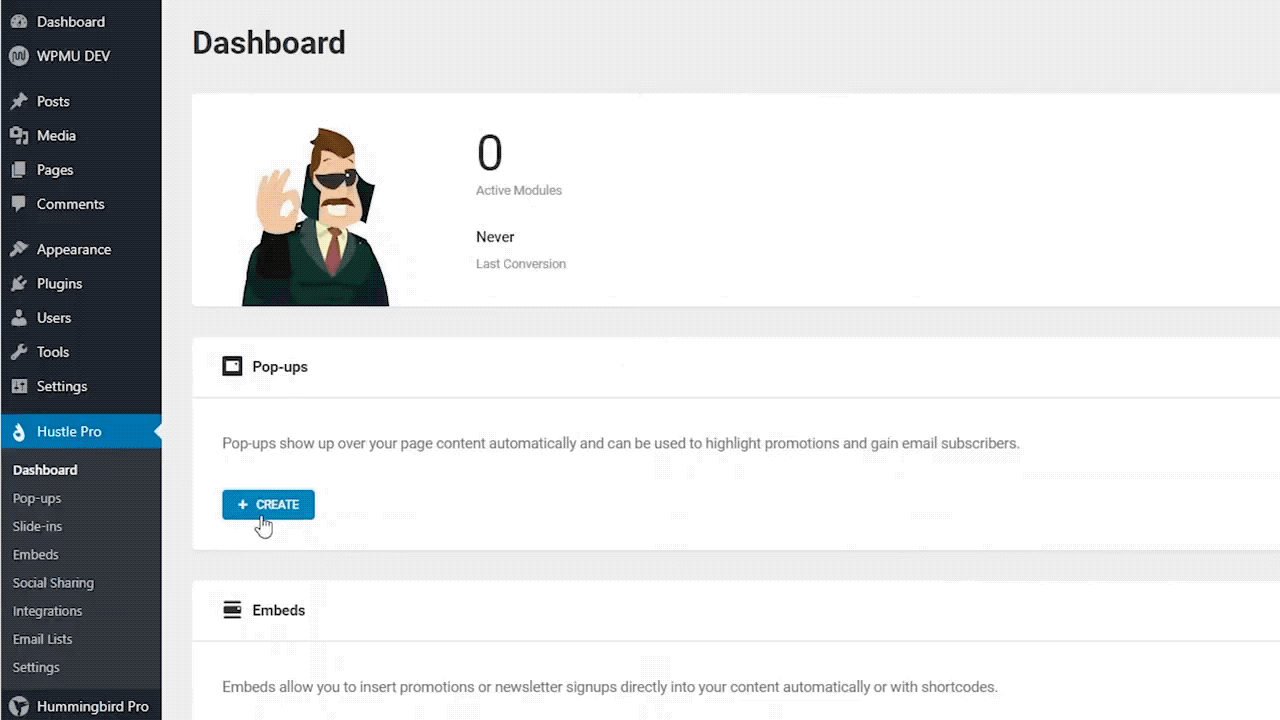Viewport: 1280px width, 720px height.
Task: Select Hustle Dashboard submenu link
Action: point(45,470)
